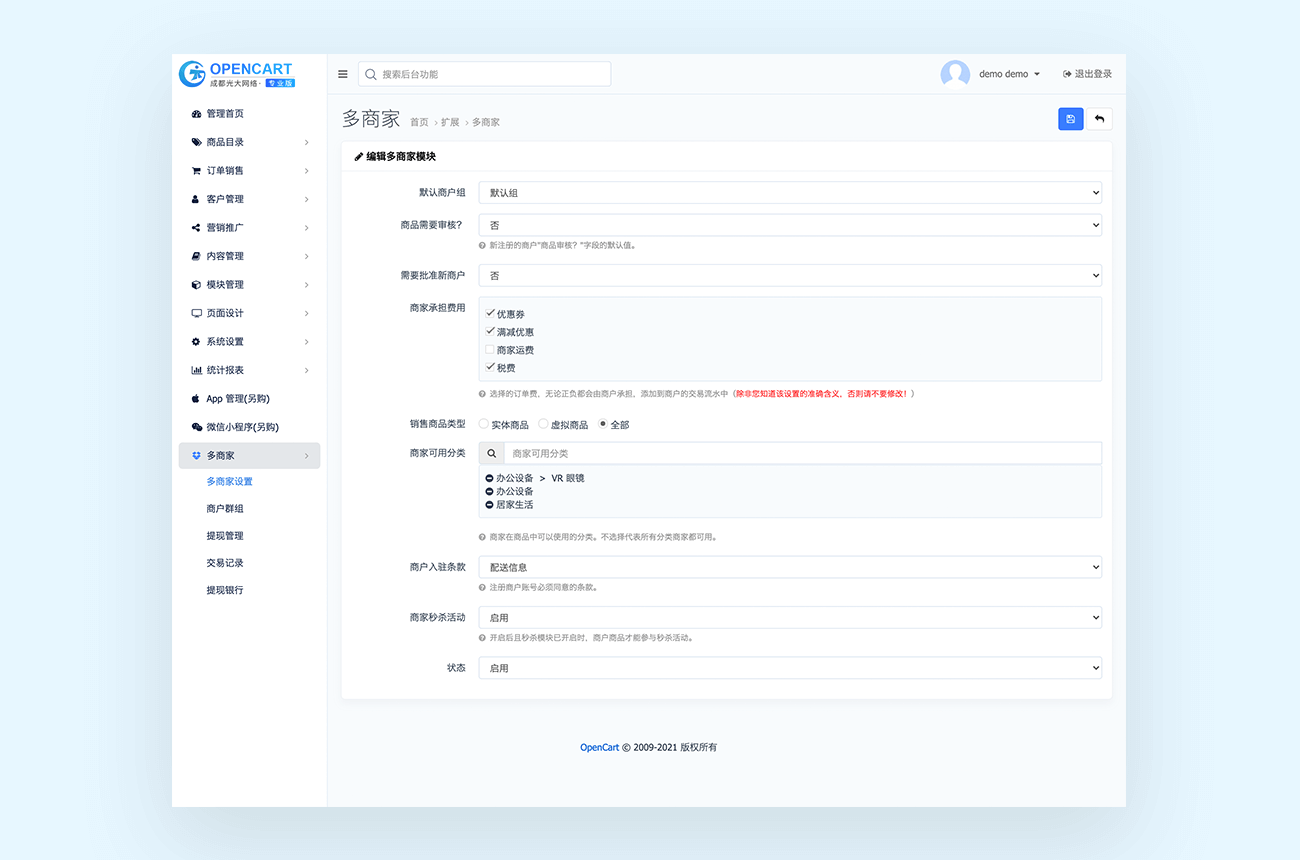Click the 退出登录 logout link

[1087, 74]
